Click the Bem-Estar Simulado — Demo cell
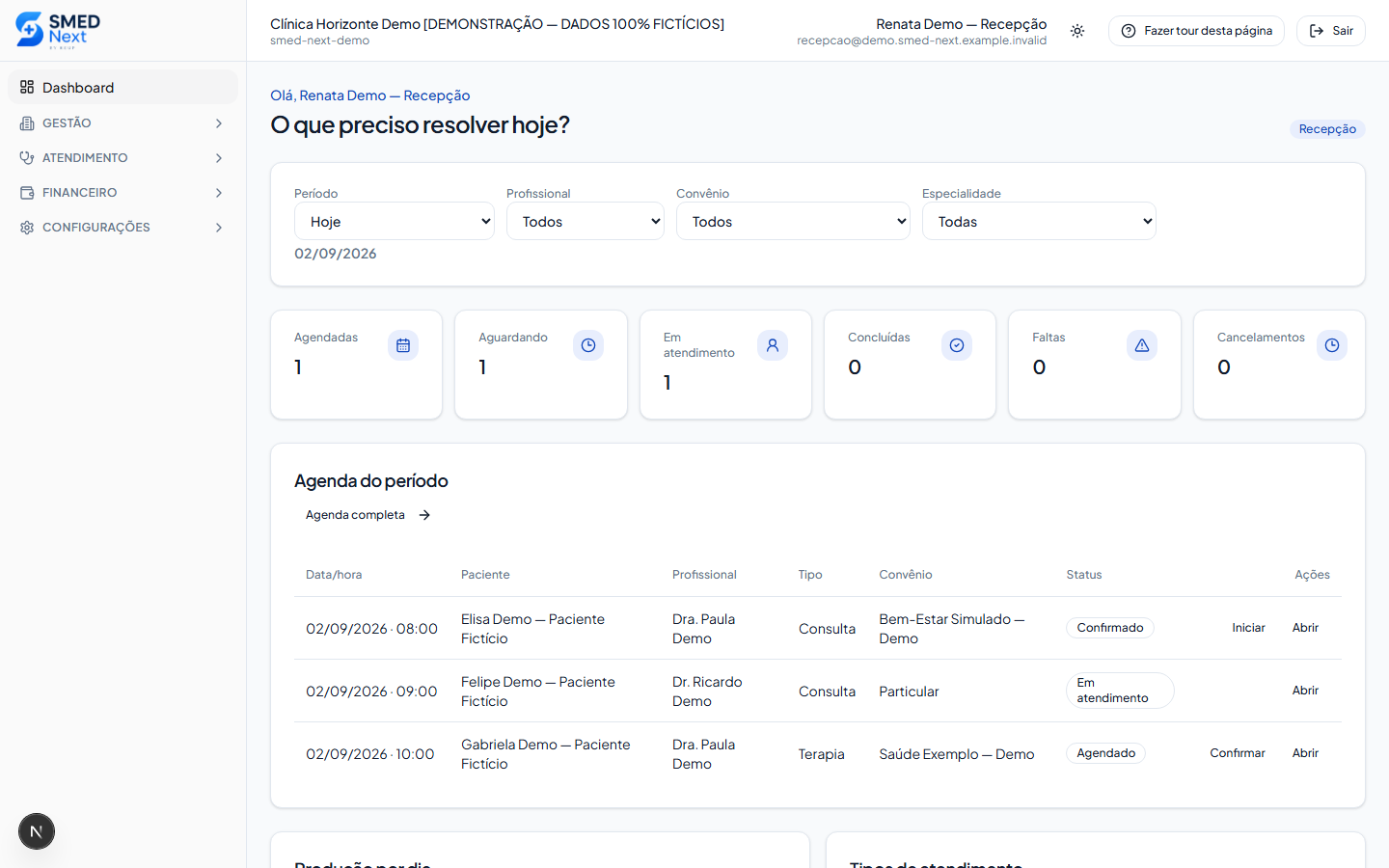This screenshot has width=1389, height=868. click(952, 629)
